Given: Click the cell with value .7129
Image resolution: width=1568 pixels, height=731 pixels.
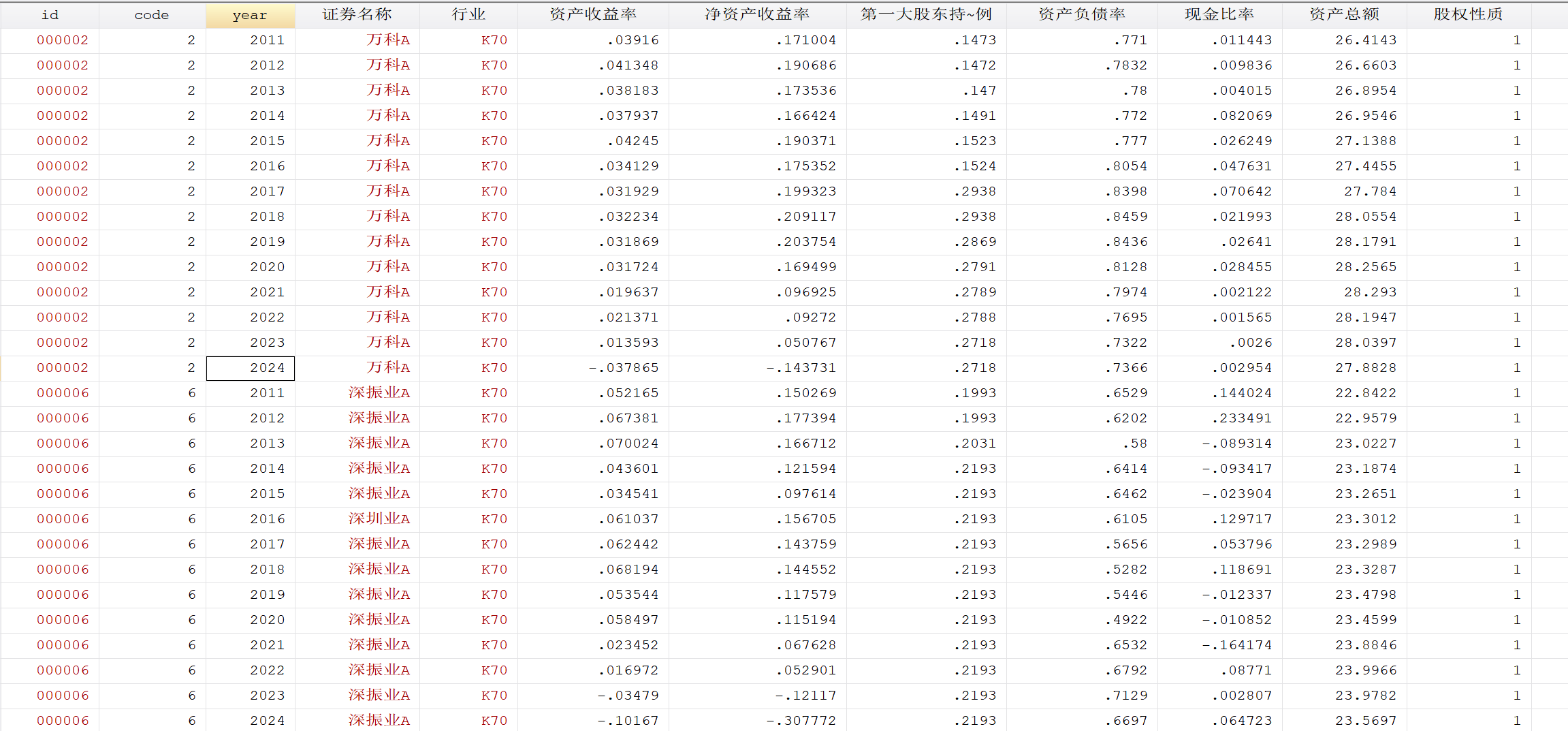Looking at the screenshot, I should click(1082, 696).
